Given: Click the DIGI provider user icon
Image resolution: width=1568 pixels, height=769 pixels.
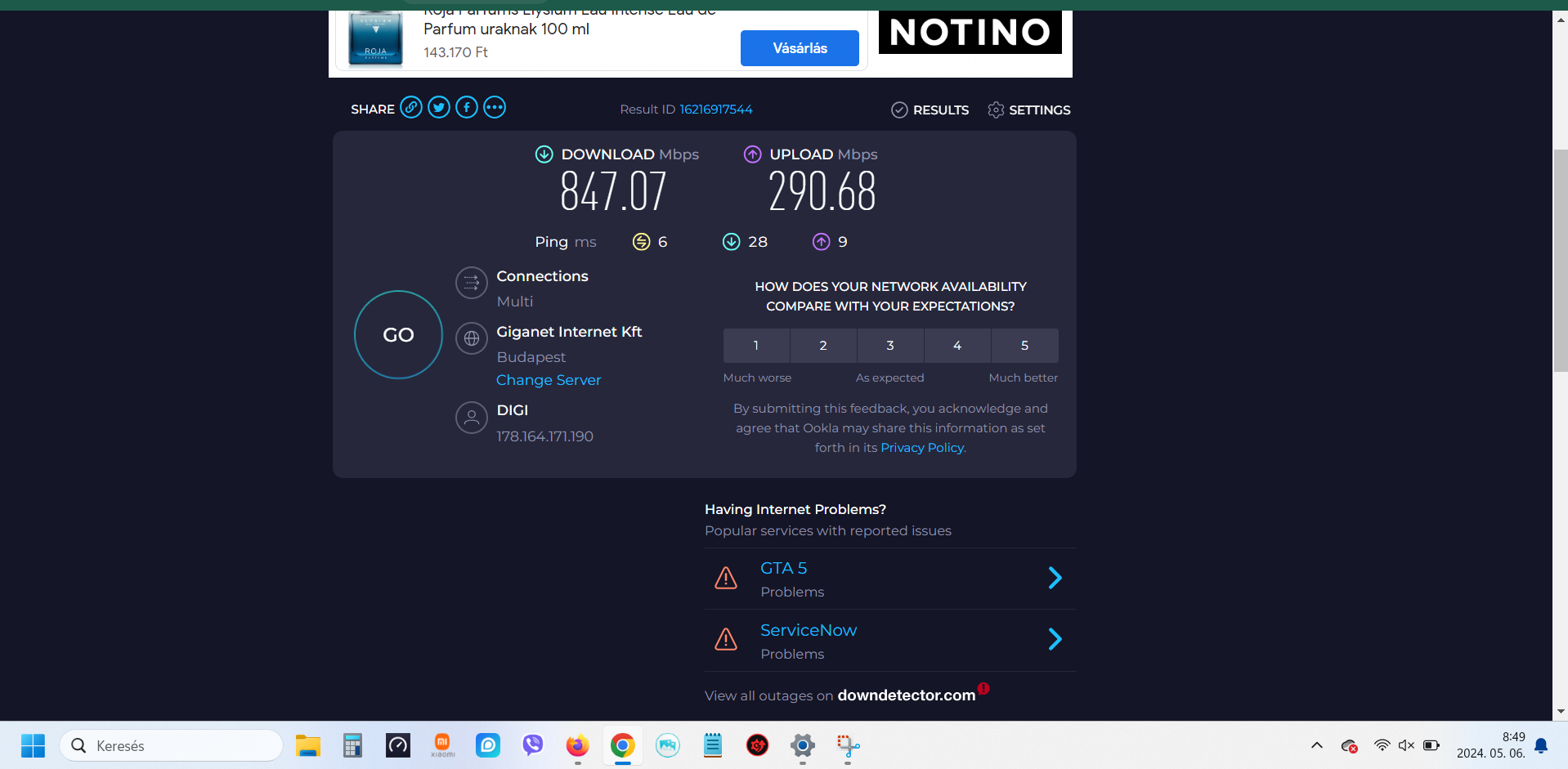Looking at the screenshot, I should [472, 418].
